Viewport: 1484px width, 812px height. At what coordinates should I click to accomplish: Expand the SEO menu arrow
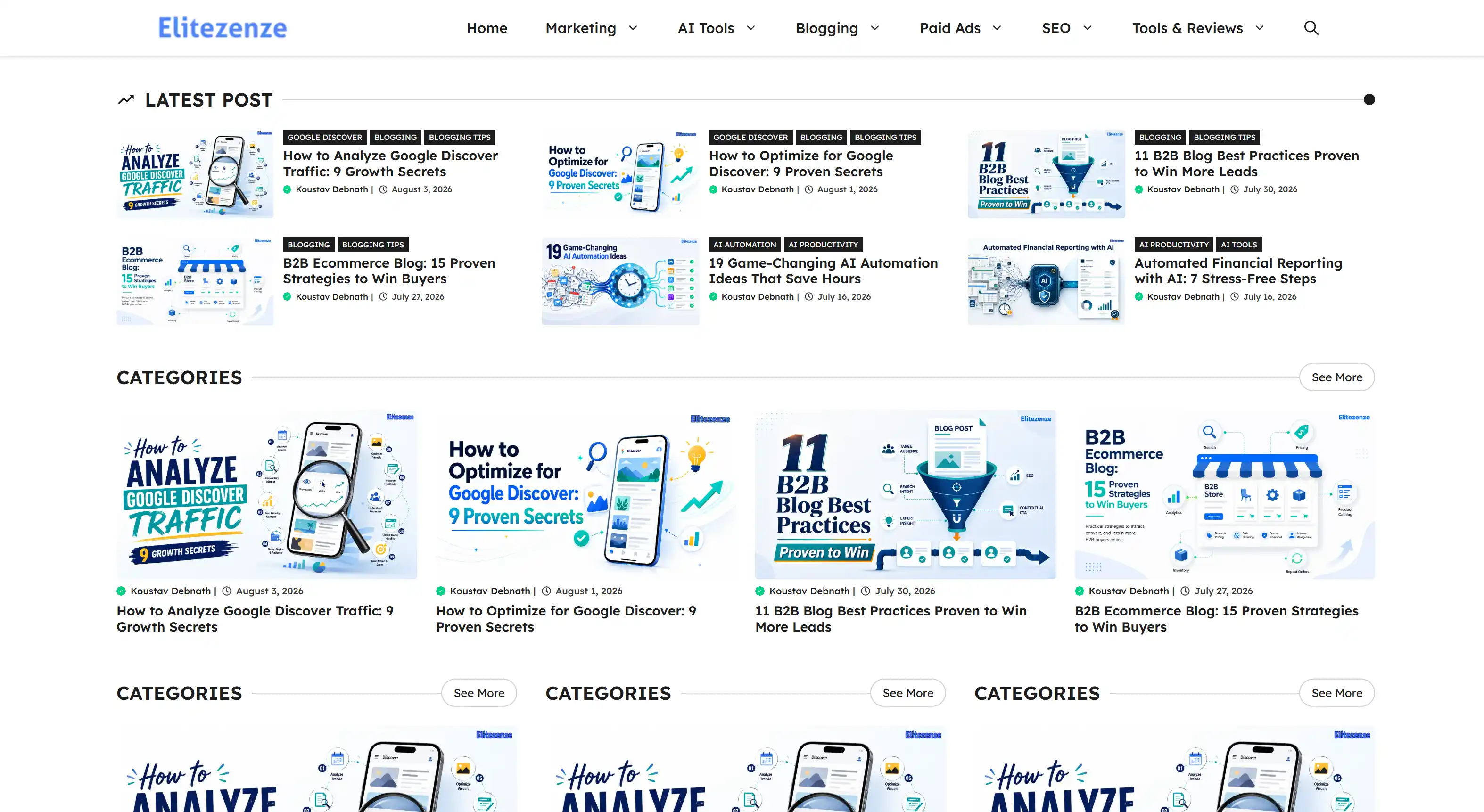(x=1087, y=28)
